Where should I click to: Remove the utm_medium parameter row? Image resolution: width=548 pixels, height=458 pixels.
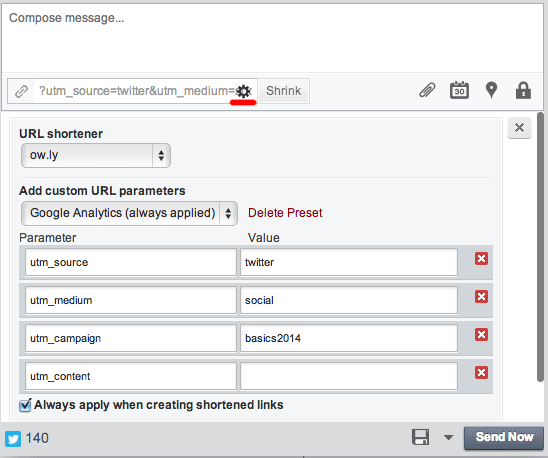tap(481, 296)
